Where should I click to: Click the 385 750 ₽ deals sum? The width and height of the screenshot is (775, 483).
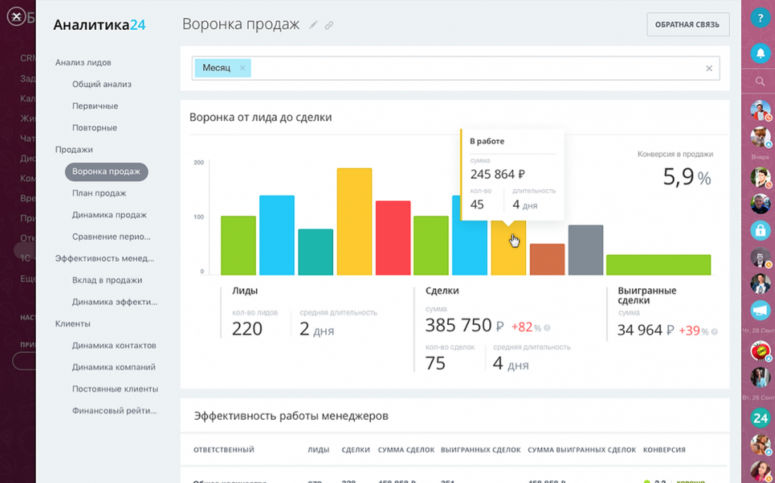[x=465, y=325]
